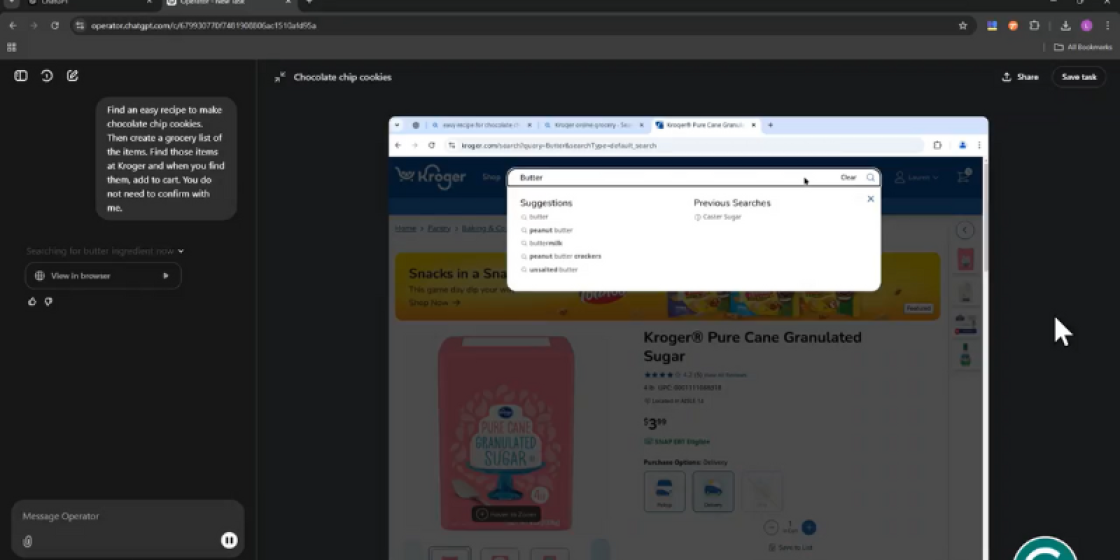The height and width of the screenshot is (560, 1120).
Task: Decrease sugar quantity with the minus button
Action: pos(771,528)
